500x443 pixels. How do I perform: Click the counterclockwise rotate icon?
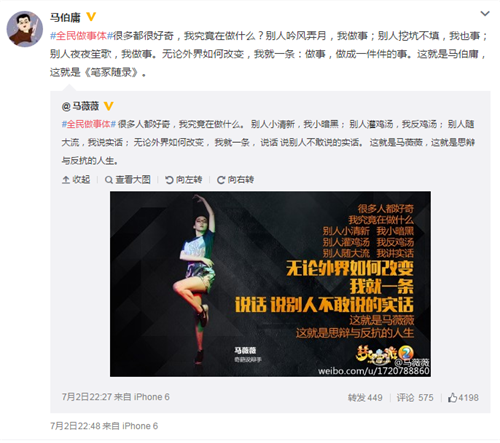(x=169, y=180)
